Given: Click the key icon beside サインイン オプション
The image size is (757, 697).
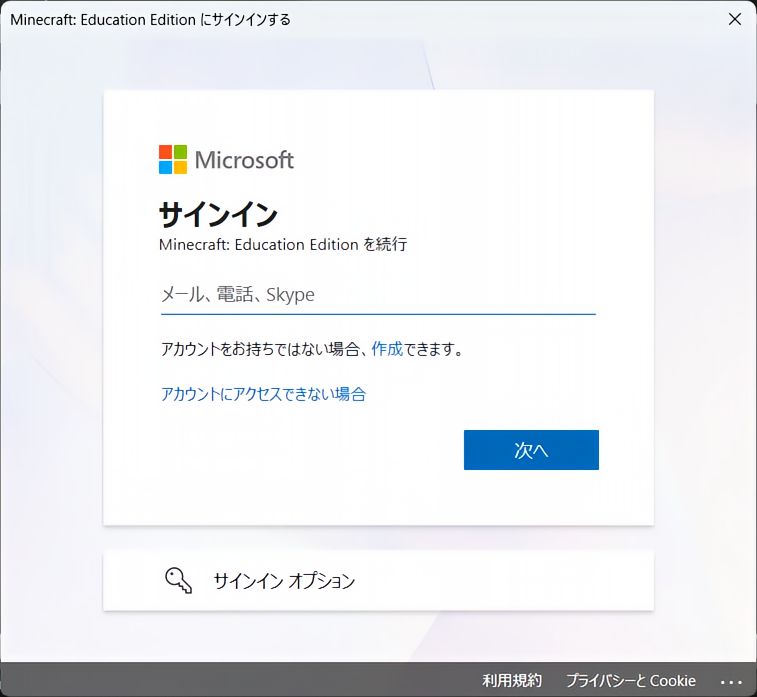Looking at the screenshot, I should tap(178, 580).
